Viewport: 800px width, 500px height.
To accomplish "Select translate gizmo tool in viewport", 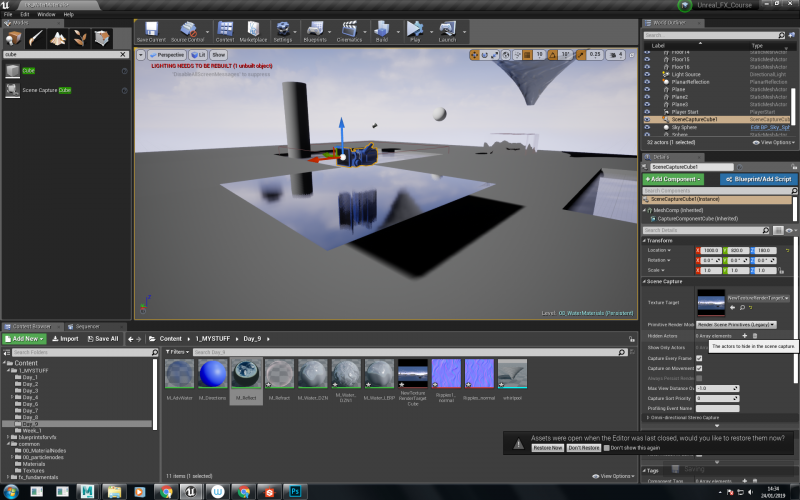I will [x=474, y=55].
